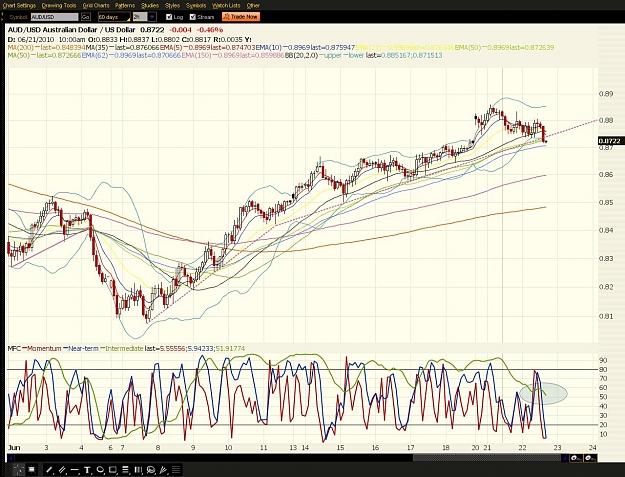This screenshot has height=477, width=625.
Task: Select the crosshair cursor tool
Action: (19, 469)
